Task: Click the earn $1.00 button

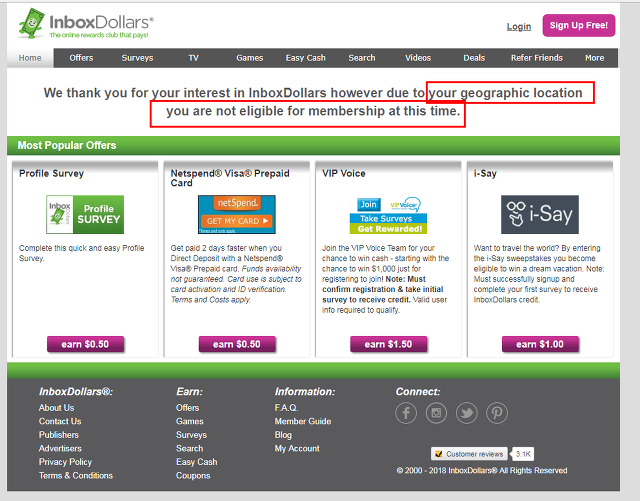Action: pos(540,344)
